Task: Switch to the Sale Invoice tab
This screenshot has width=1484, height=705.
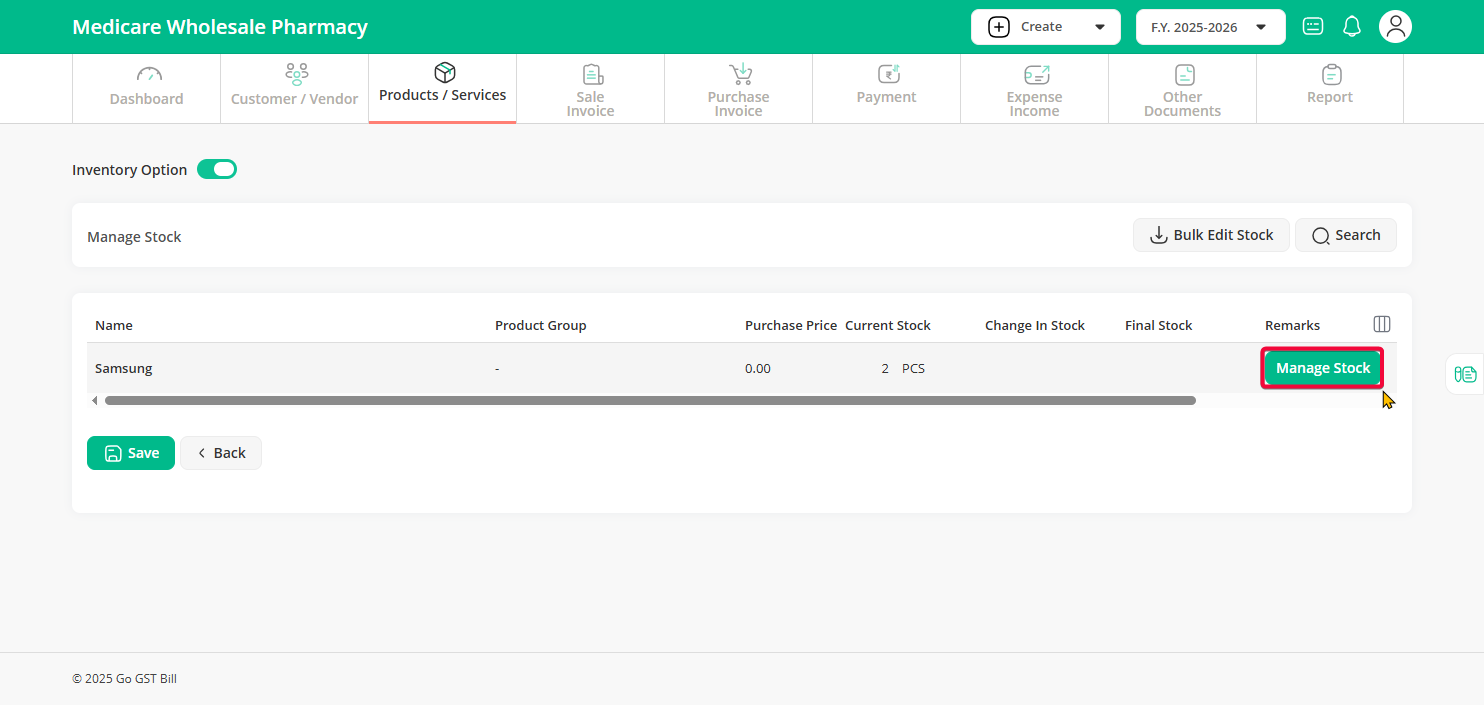Action: point(590,88)
